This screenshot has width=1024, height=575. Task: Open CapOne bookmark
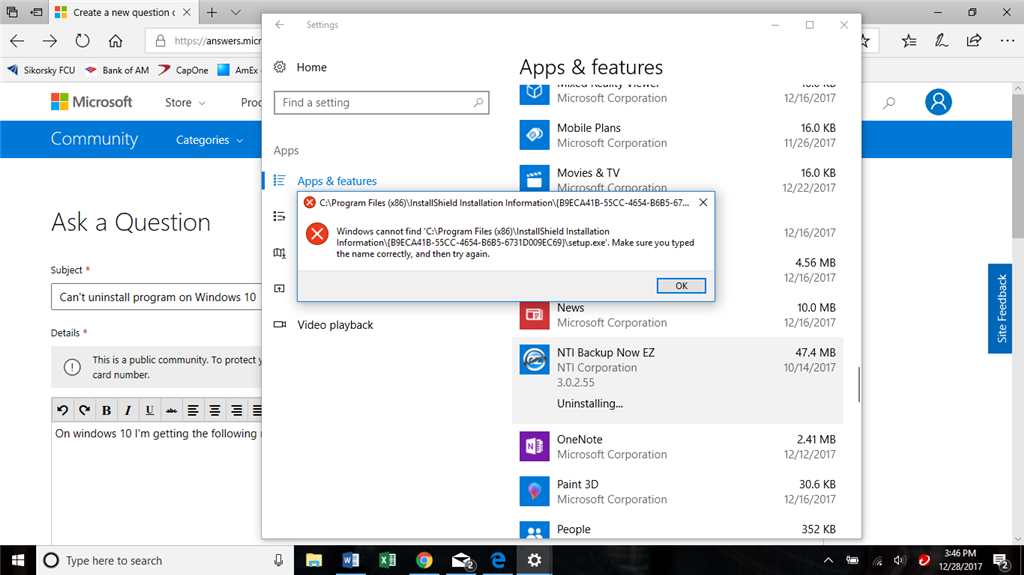184,70
